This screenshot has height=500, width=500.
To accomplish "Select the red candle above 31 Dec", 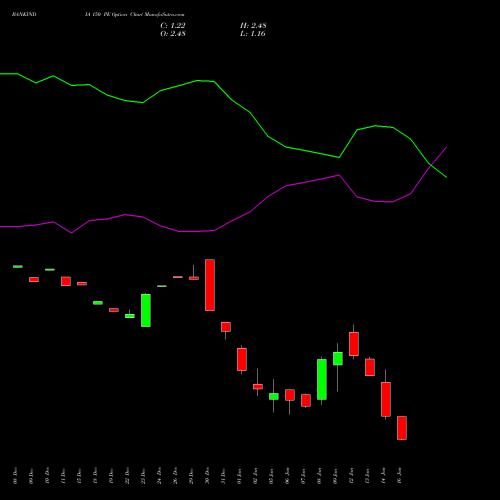I will (x=226, y=327).
